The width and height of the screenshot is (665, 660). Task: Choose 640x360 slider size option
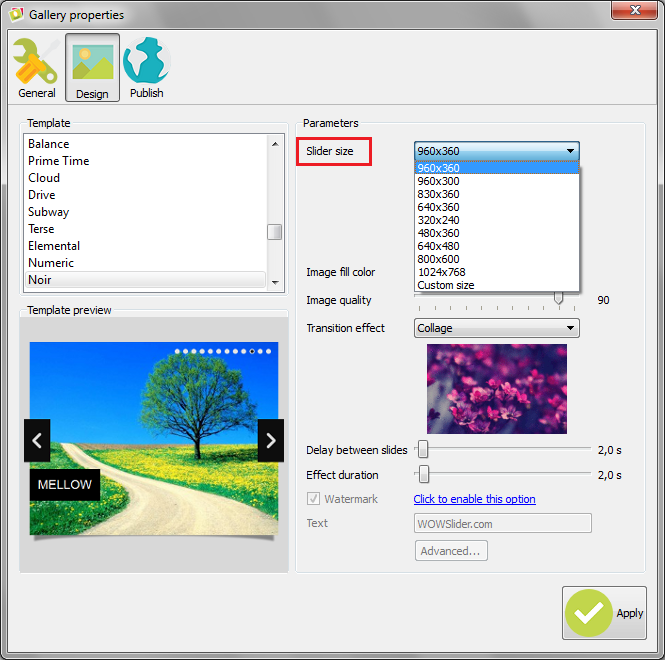point(496,207)
